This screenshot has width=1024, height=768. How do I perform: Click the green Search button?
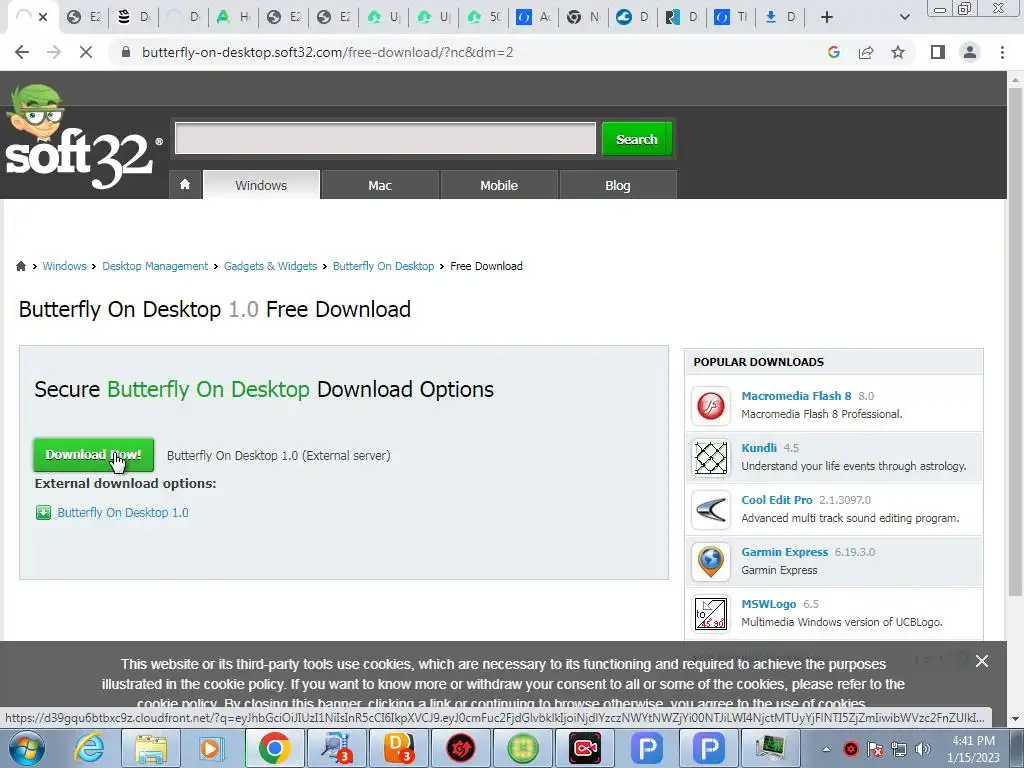click(637, 139)
